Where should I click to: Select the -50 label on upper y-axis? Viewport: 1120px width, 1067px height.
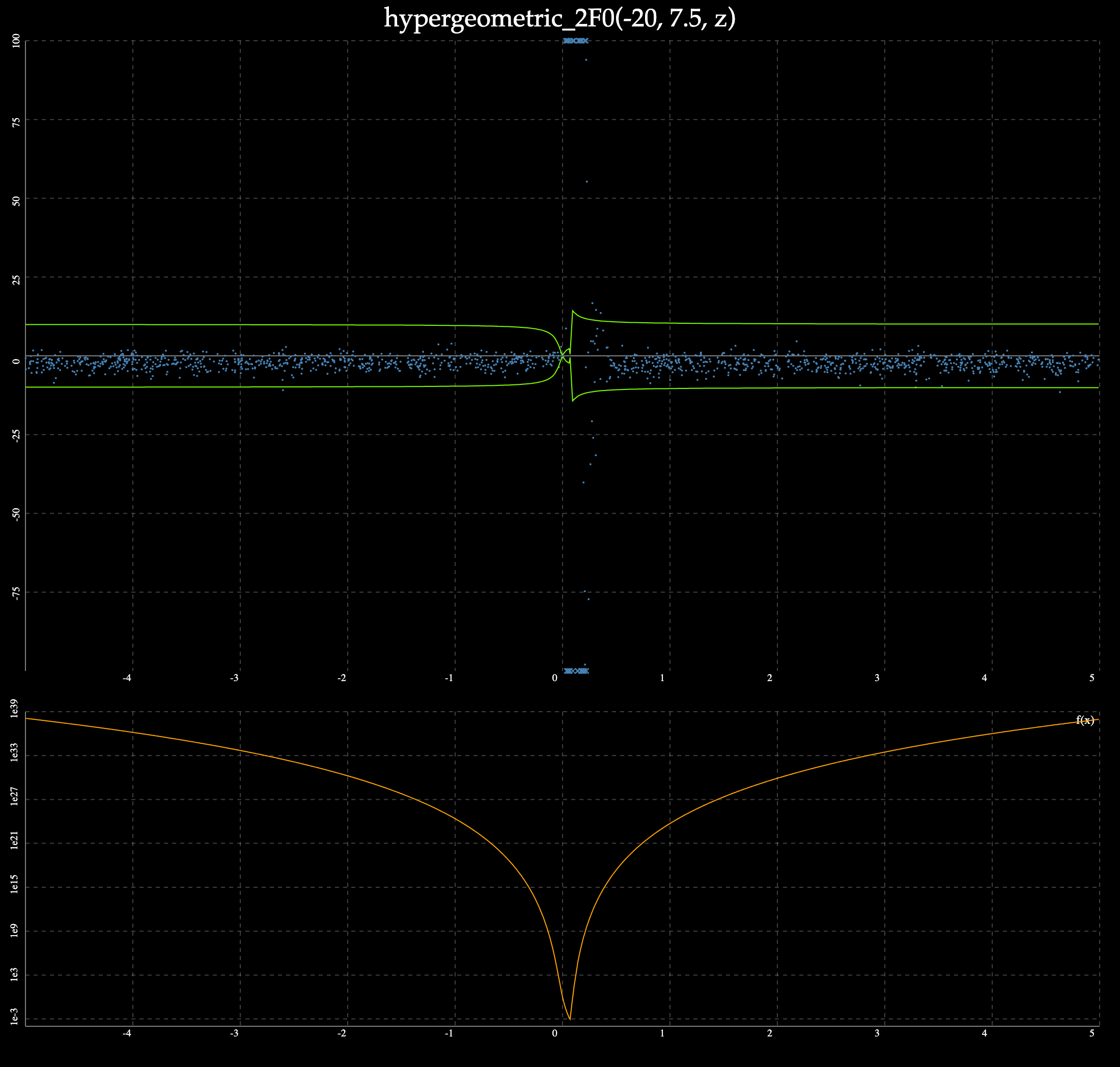[x=16, y=515]
